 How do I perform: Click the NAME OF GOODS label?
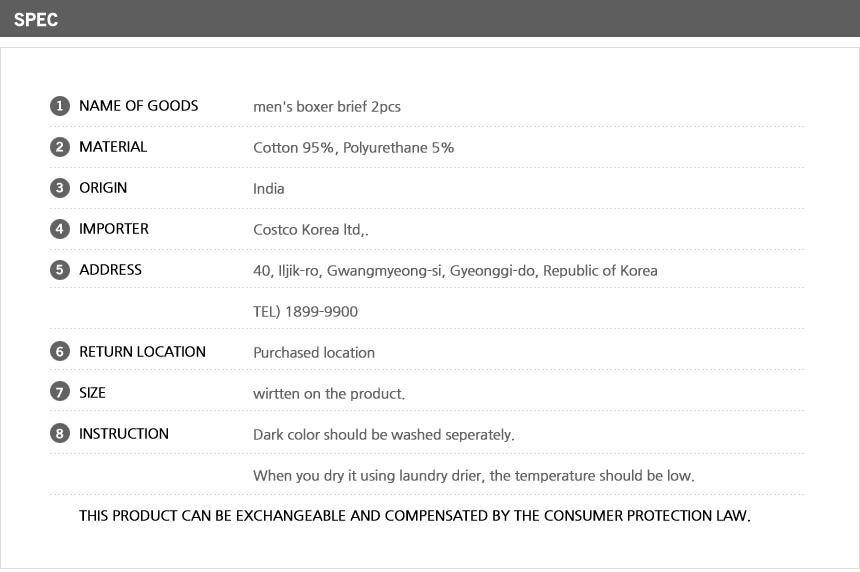(139, 106)
